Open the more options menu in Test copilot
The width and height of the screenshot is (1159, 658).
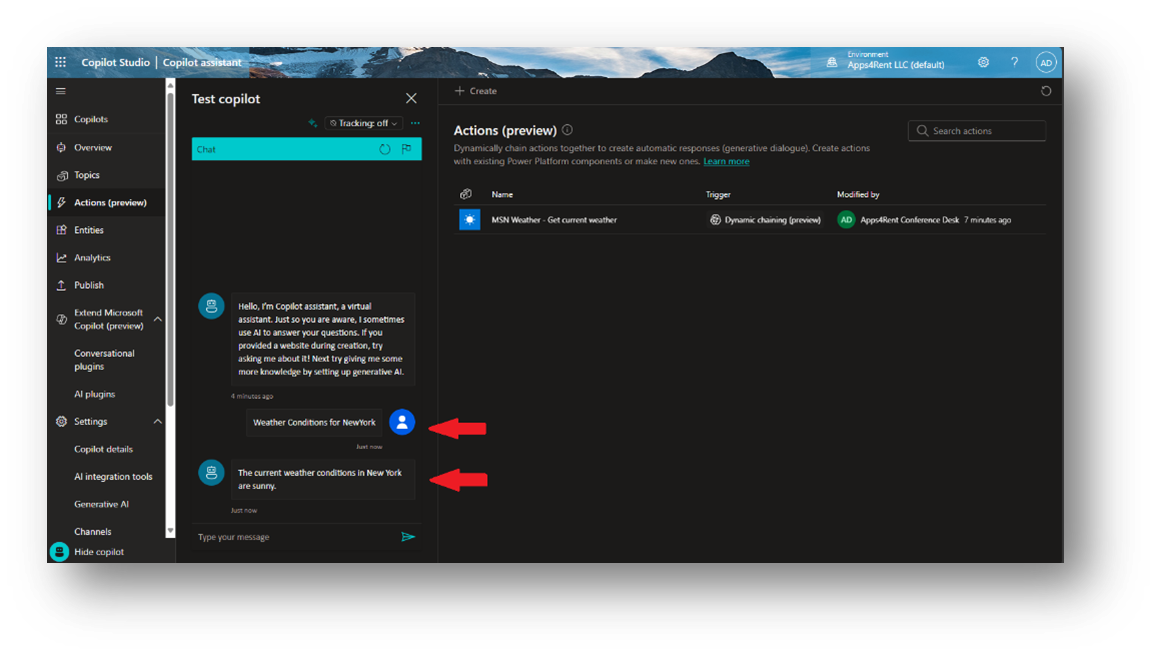coord(415,122)
